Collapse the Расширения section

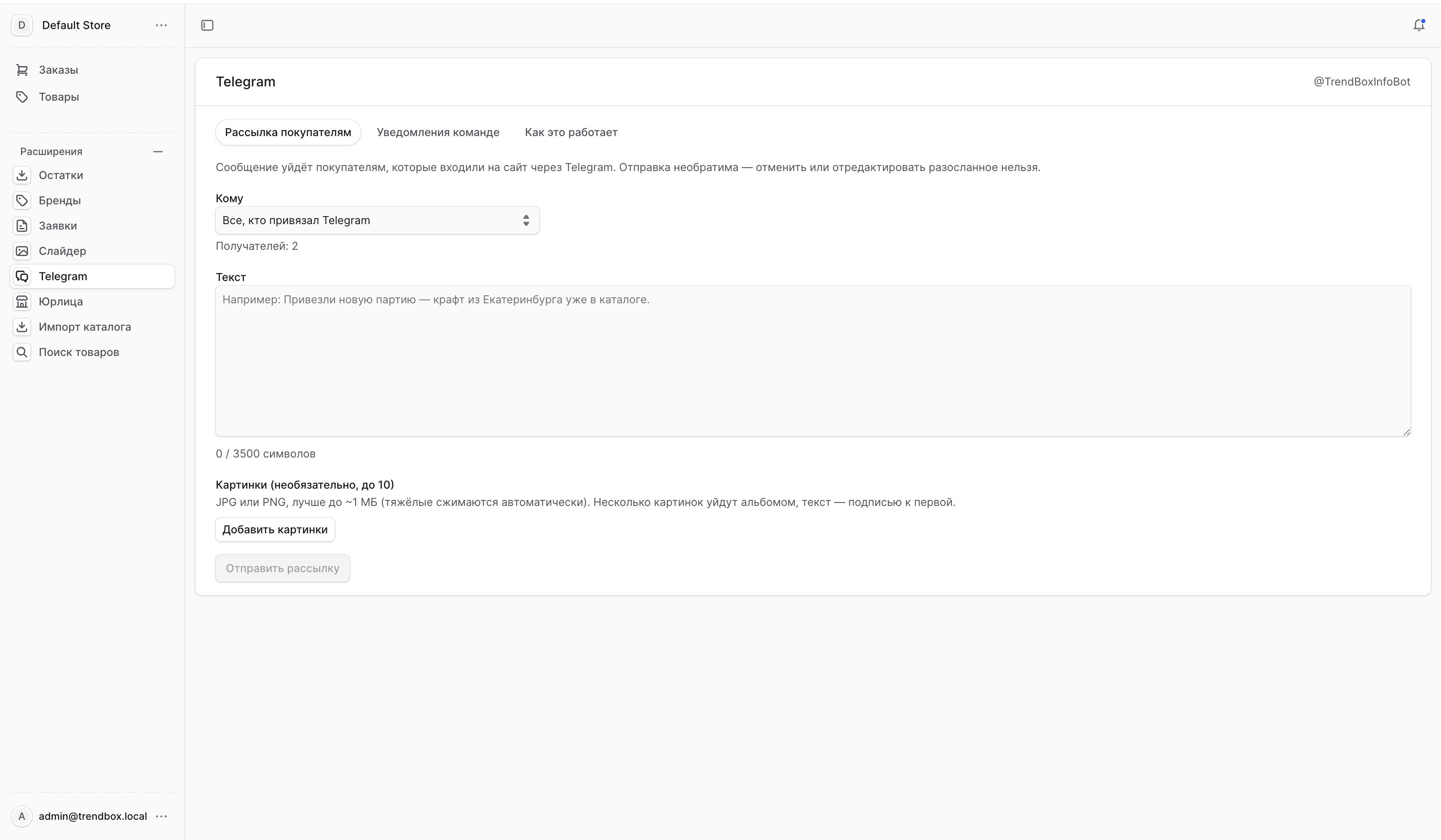(158, 152)
